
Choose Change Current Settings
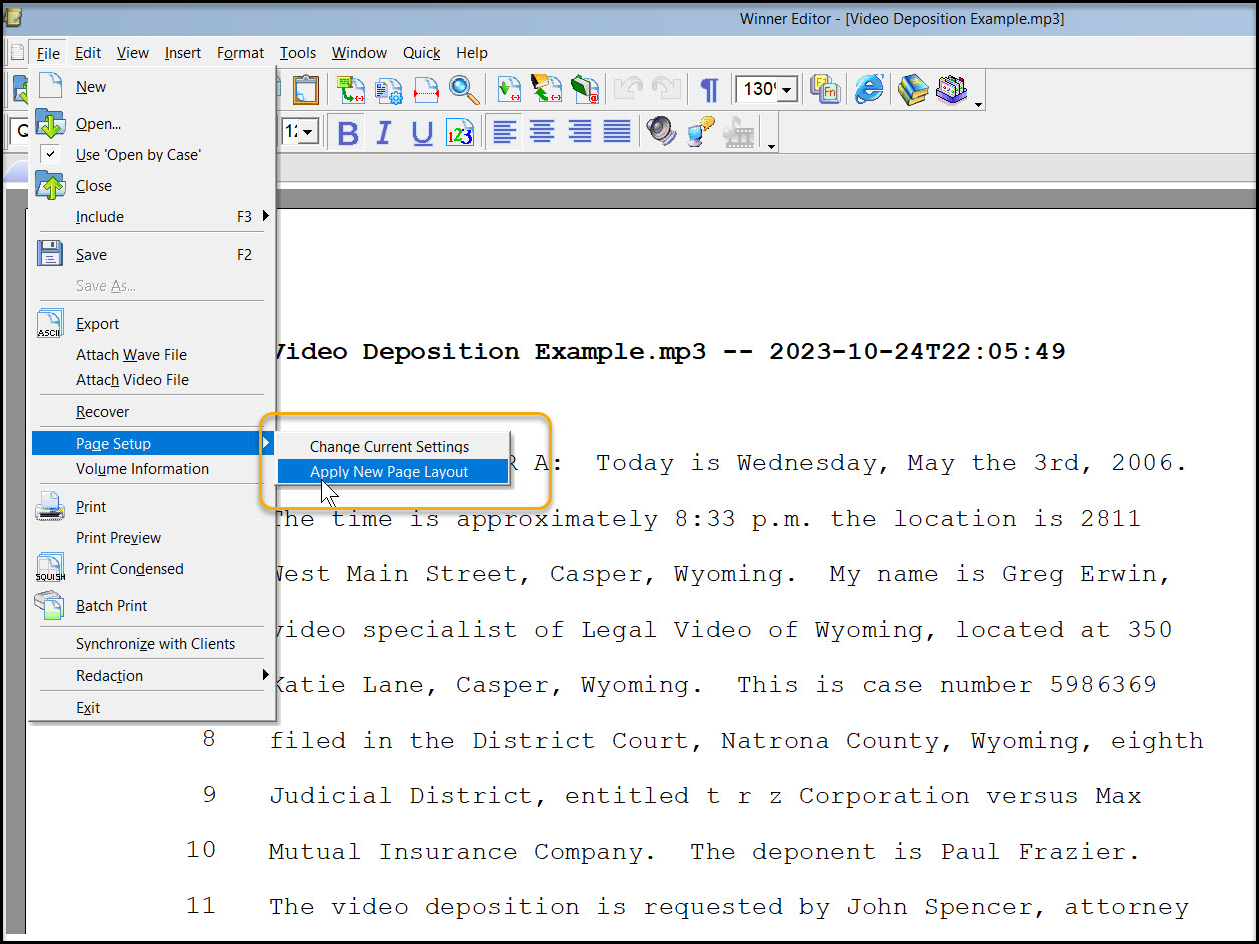[392, 447]
